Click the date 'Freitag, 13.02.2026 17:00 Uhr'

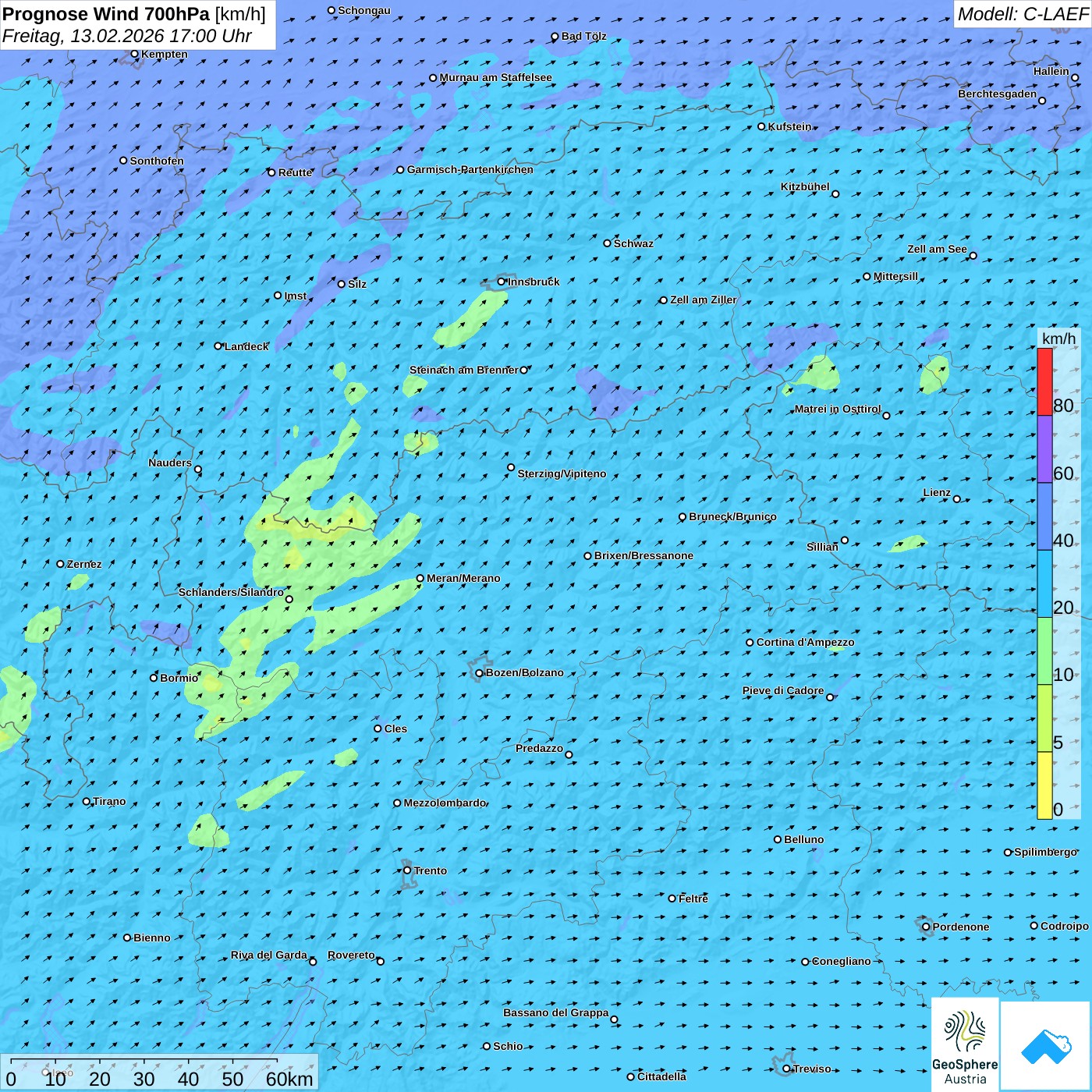pyautogui.click(x=127, y=36)
